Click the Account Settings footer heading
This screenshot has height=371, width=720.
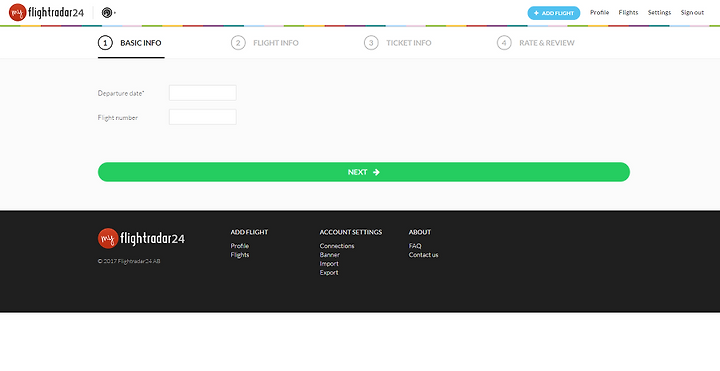pyautogui.click(x=351, y=232)
